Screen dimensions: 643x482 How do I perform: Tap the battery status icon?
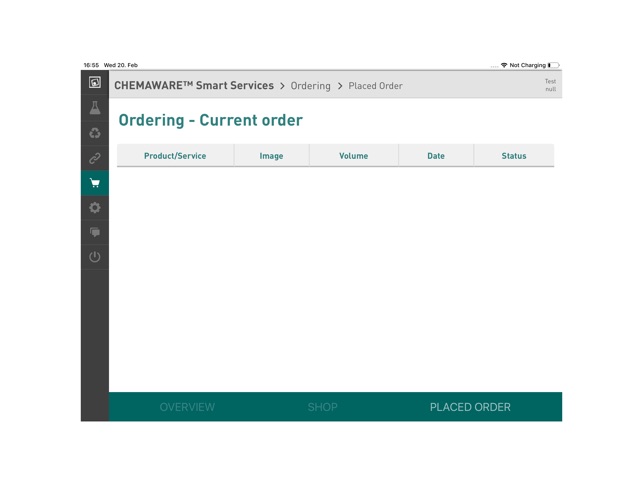pos(554,65)
